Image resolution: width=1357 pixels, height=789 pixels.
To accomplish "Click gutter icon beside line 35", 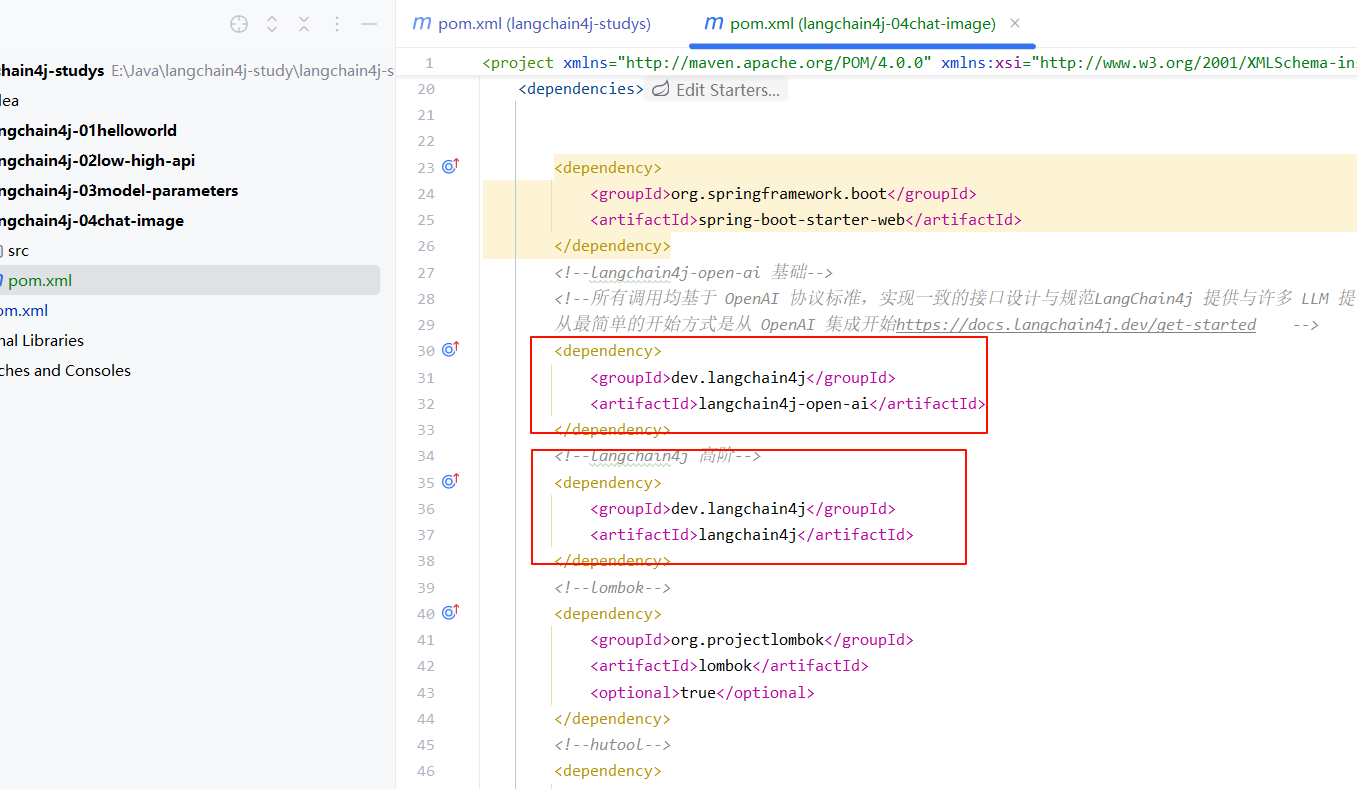I will click(450, 482).
